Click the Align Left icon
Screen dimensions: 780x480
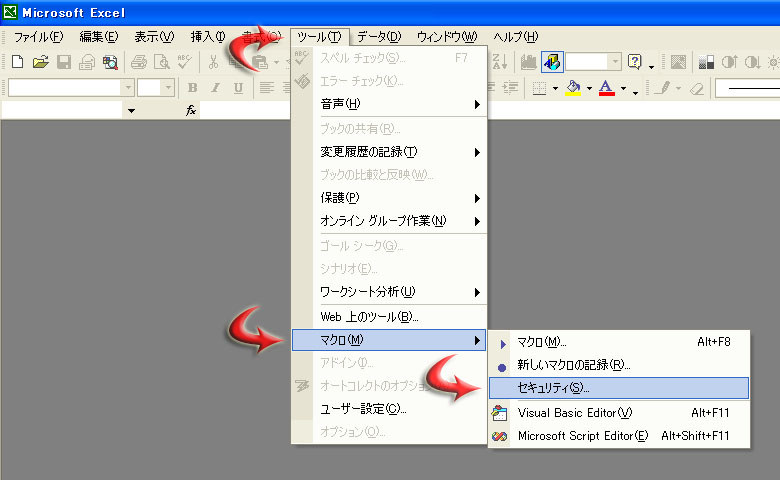tap(267, 88)
